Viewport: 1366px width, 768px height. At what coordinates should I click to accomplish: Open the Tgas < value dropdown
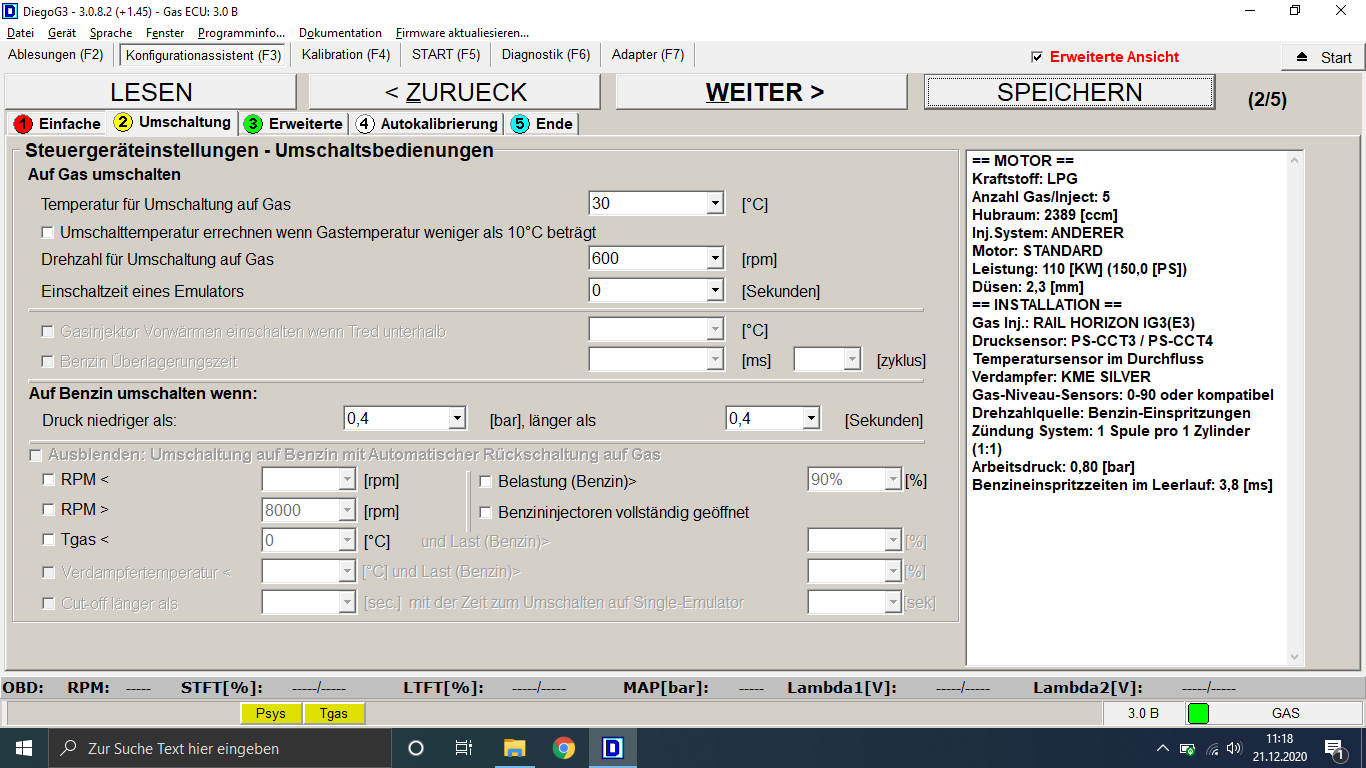347,541
